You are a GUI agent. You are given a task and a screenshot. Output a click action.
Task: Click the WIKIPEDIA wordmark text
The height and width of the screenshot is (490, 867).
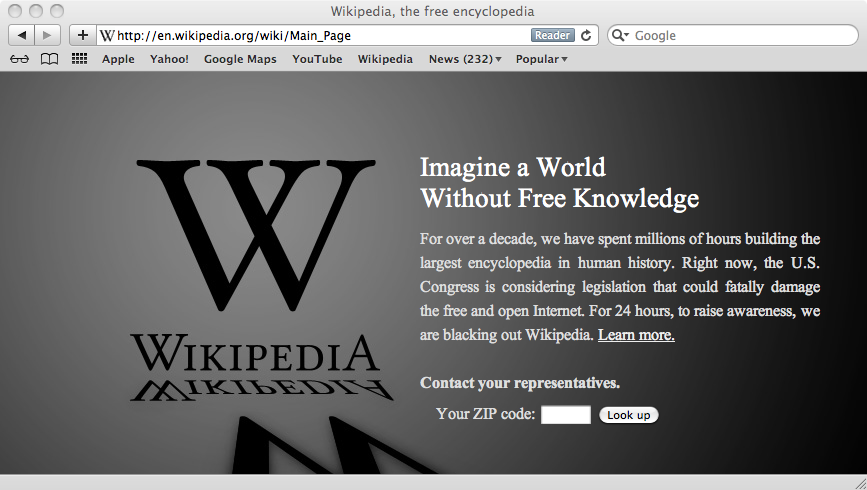pos(255,353)
